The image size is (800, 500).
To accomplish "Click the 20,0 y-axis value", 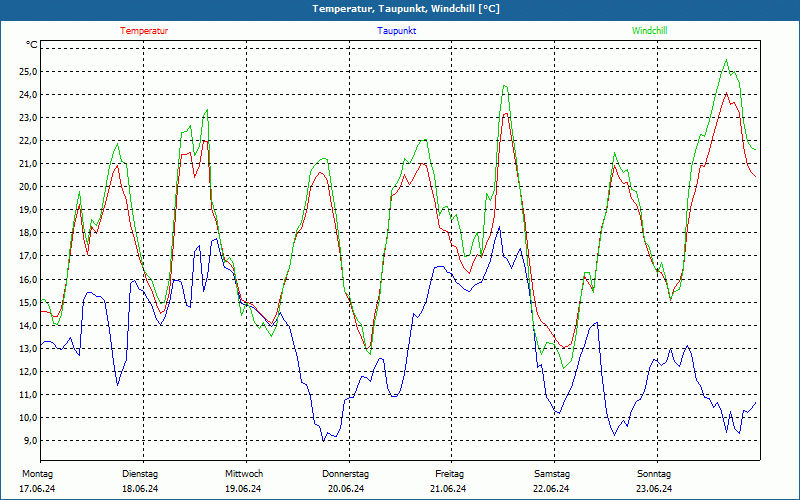I will coord(28,187).
